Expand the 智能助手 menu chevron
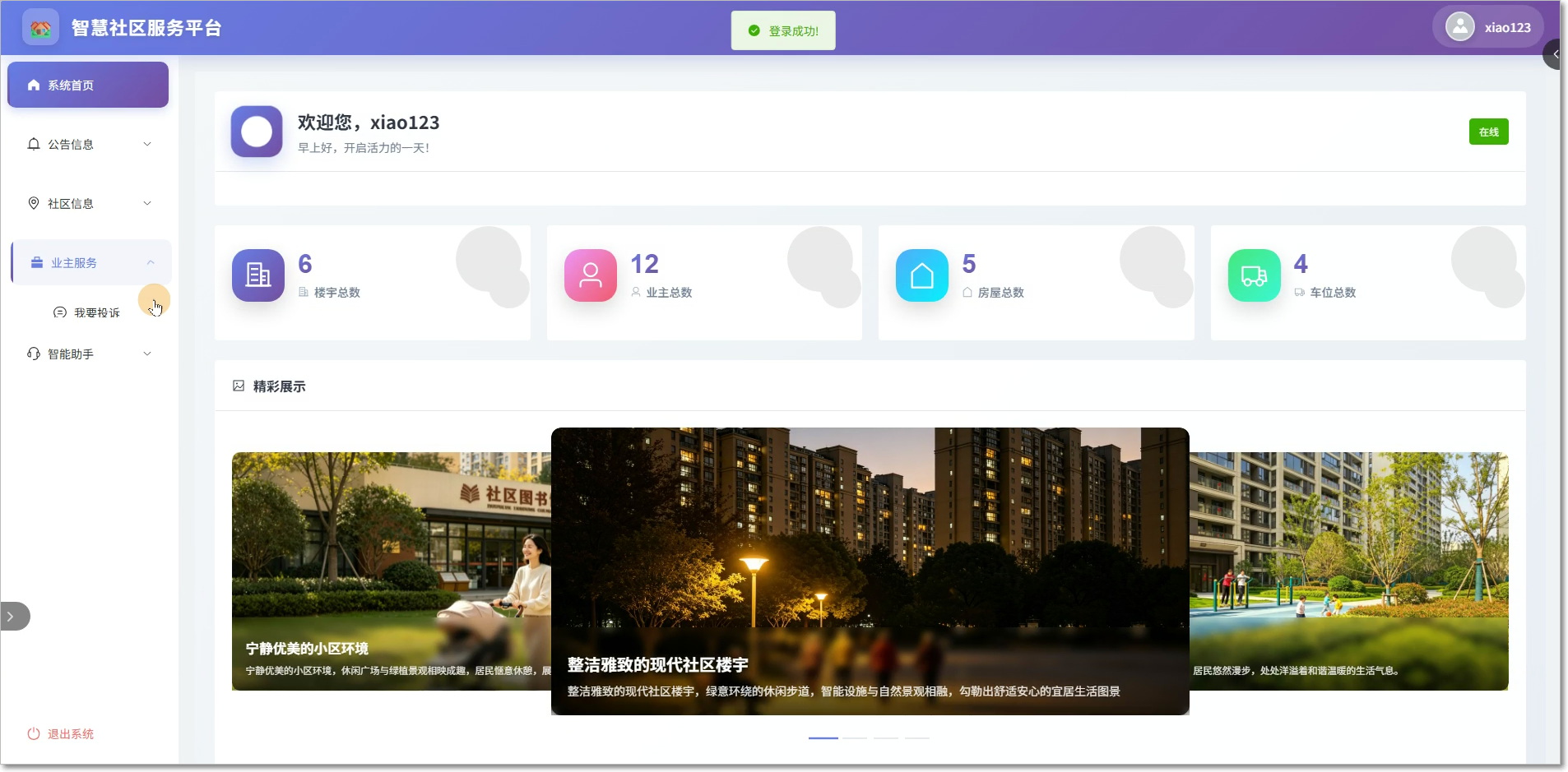Screen dimensions: 1568x772 pyautogui.click(x=147, y=354)
